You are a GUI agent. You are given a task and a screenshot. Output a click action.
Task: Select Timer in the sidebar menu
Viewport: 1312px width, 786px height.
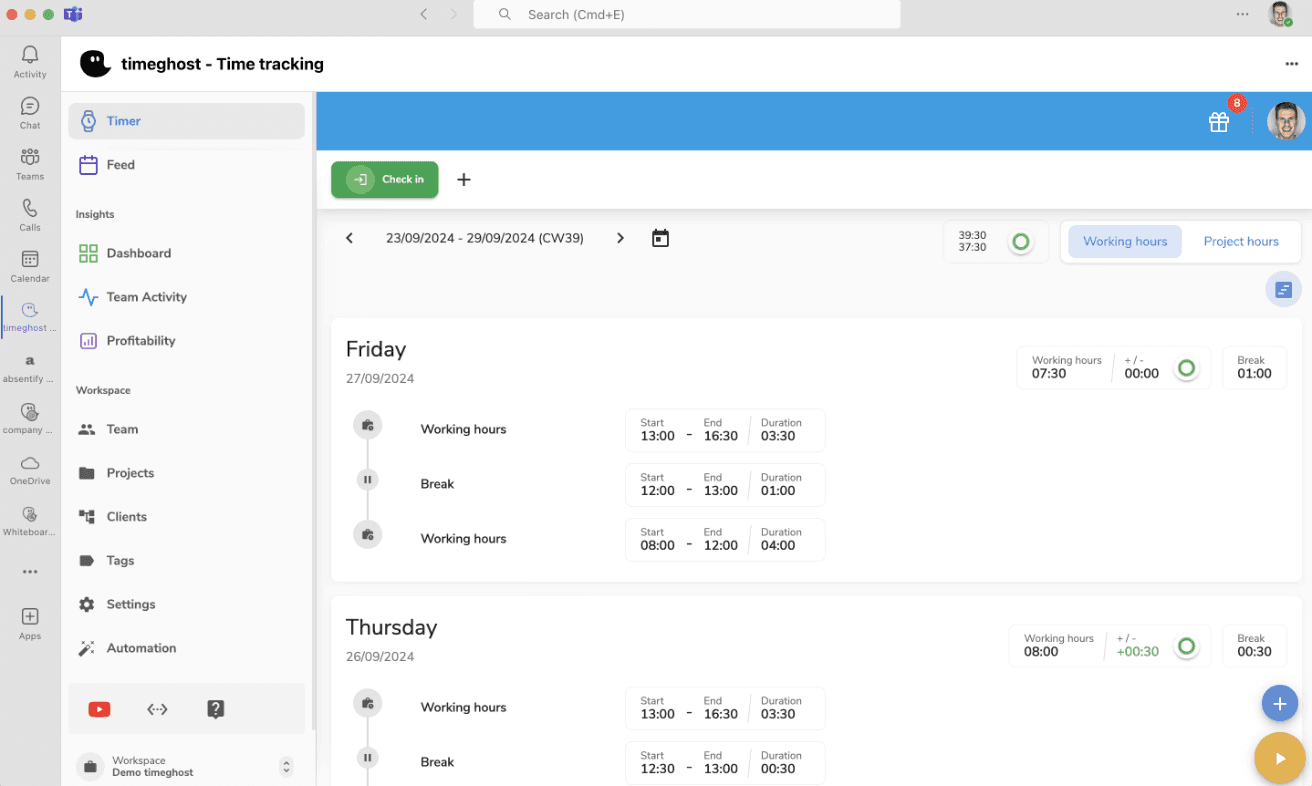pos(186,121)
